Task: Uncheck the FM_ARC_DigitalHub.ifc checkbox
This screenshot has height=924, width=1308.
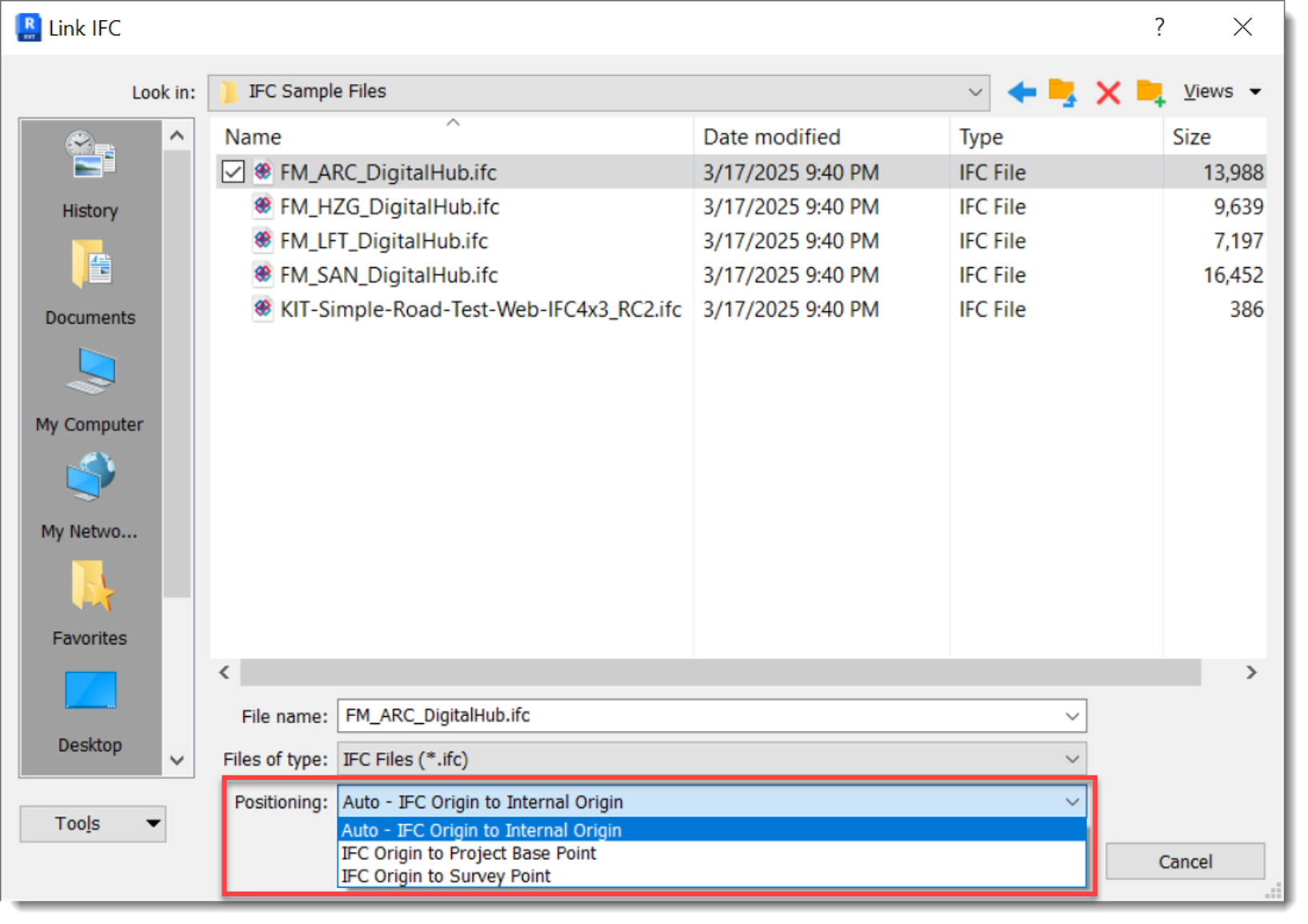Action: (x=233, y=172)
